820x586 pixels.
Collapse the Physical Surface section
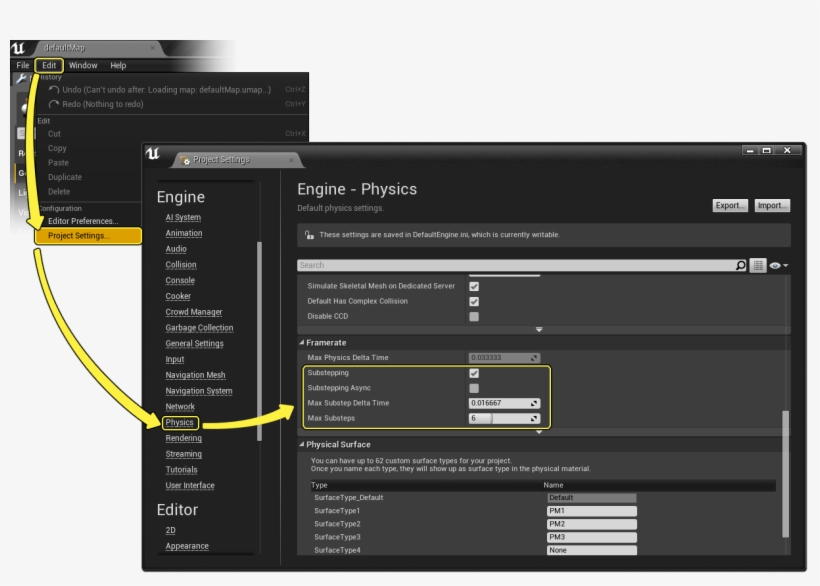point(304,443)
